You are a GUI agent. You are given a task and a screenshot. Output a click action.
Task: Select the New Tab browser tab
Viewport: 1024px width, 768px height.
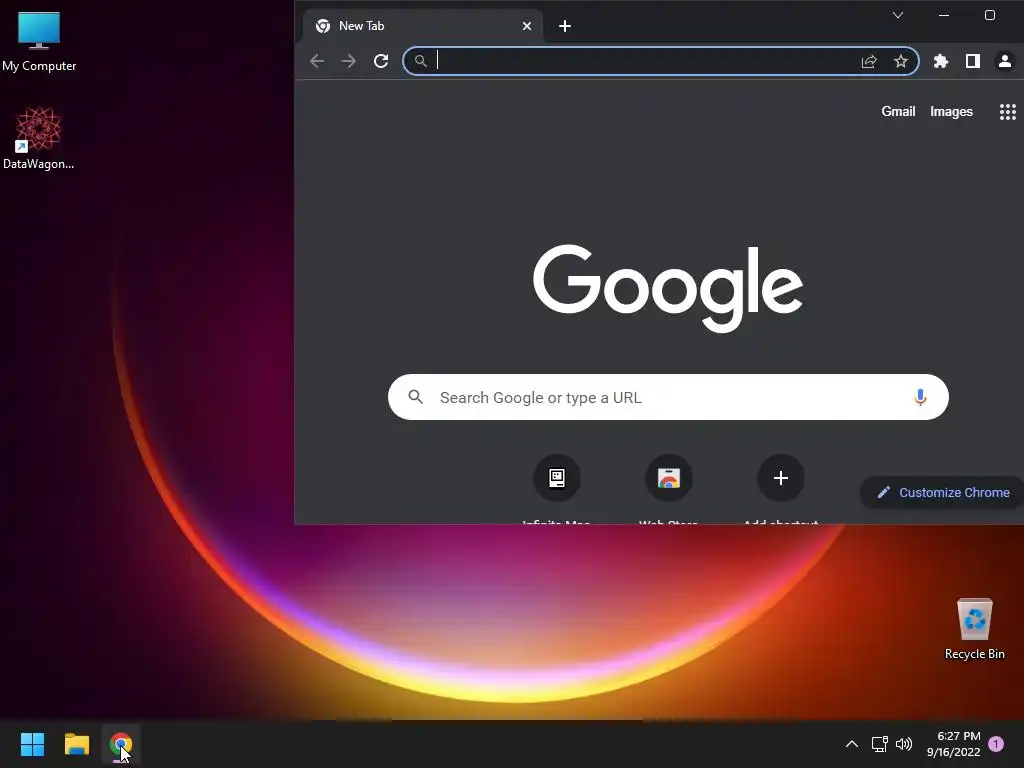tap(423, 26)
